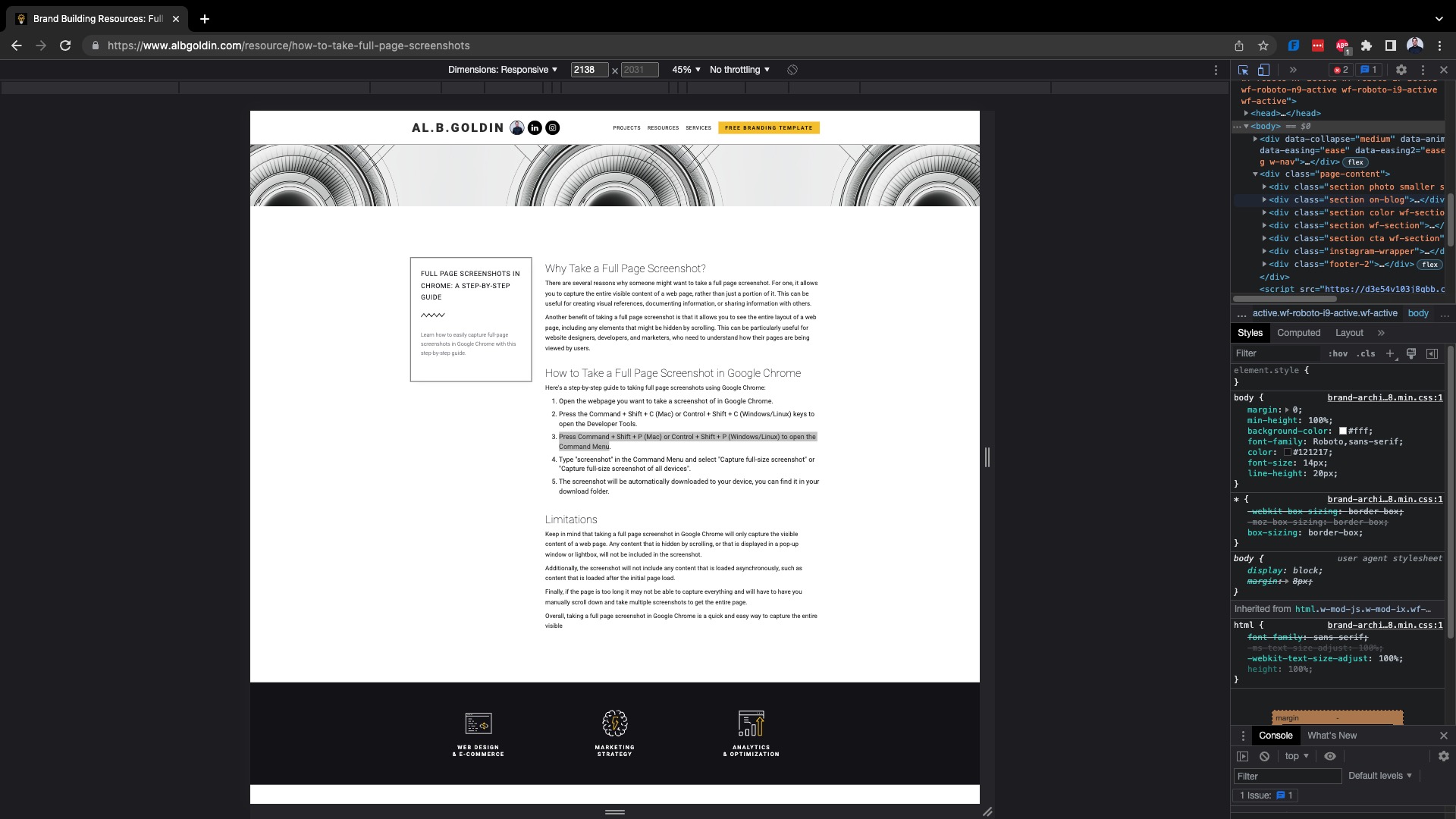1456x819 pixels.
Task: Expand the footer-2 div
Action: (x=1264, y=265)
